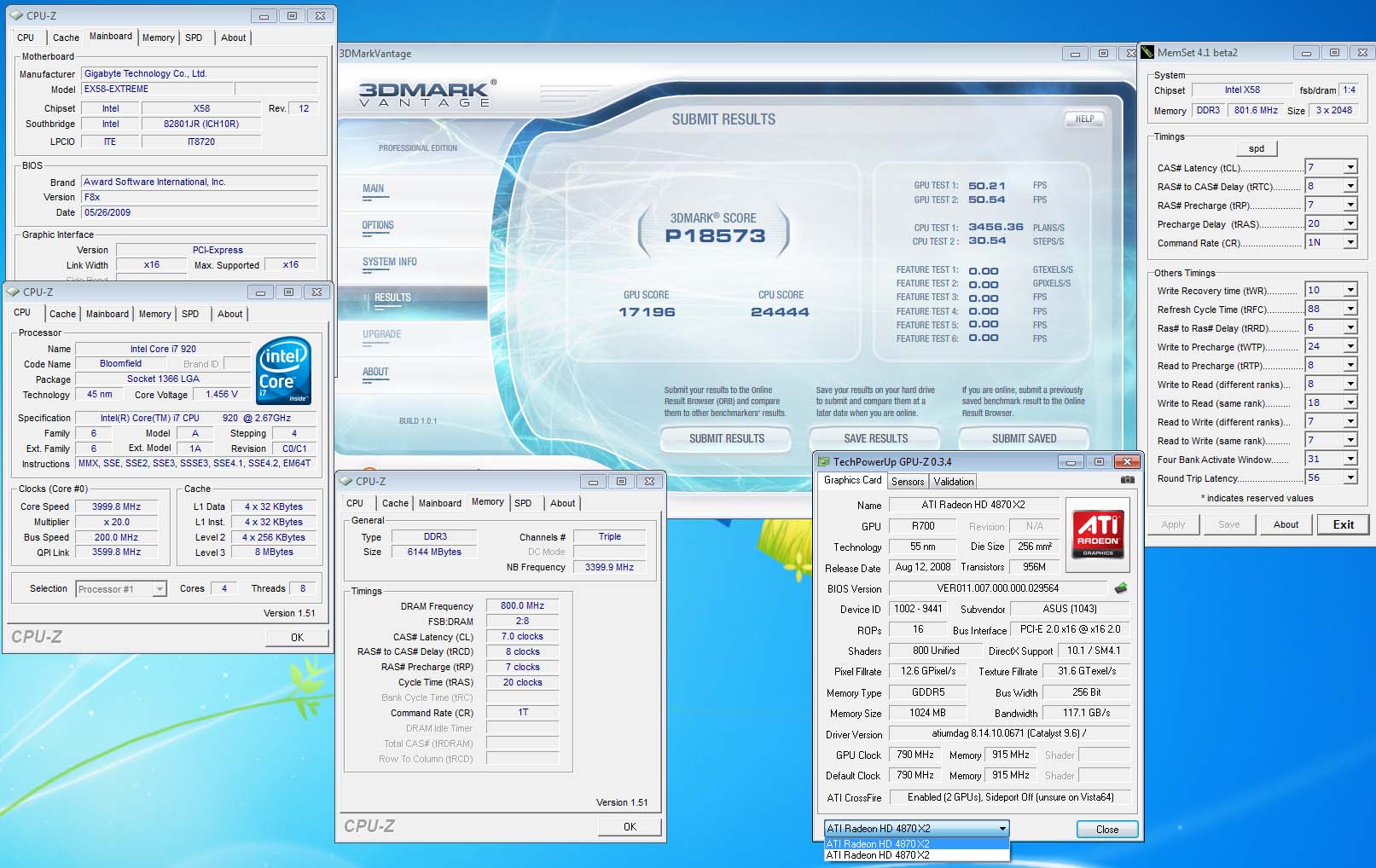
Task: Click the 3DMark Vantage logo
Action: pos(426,93)
